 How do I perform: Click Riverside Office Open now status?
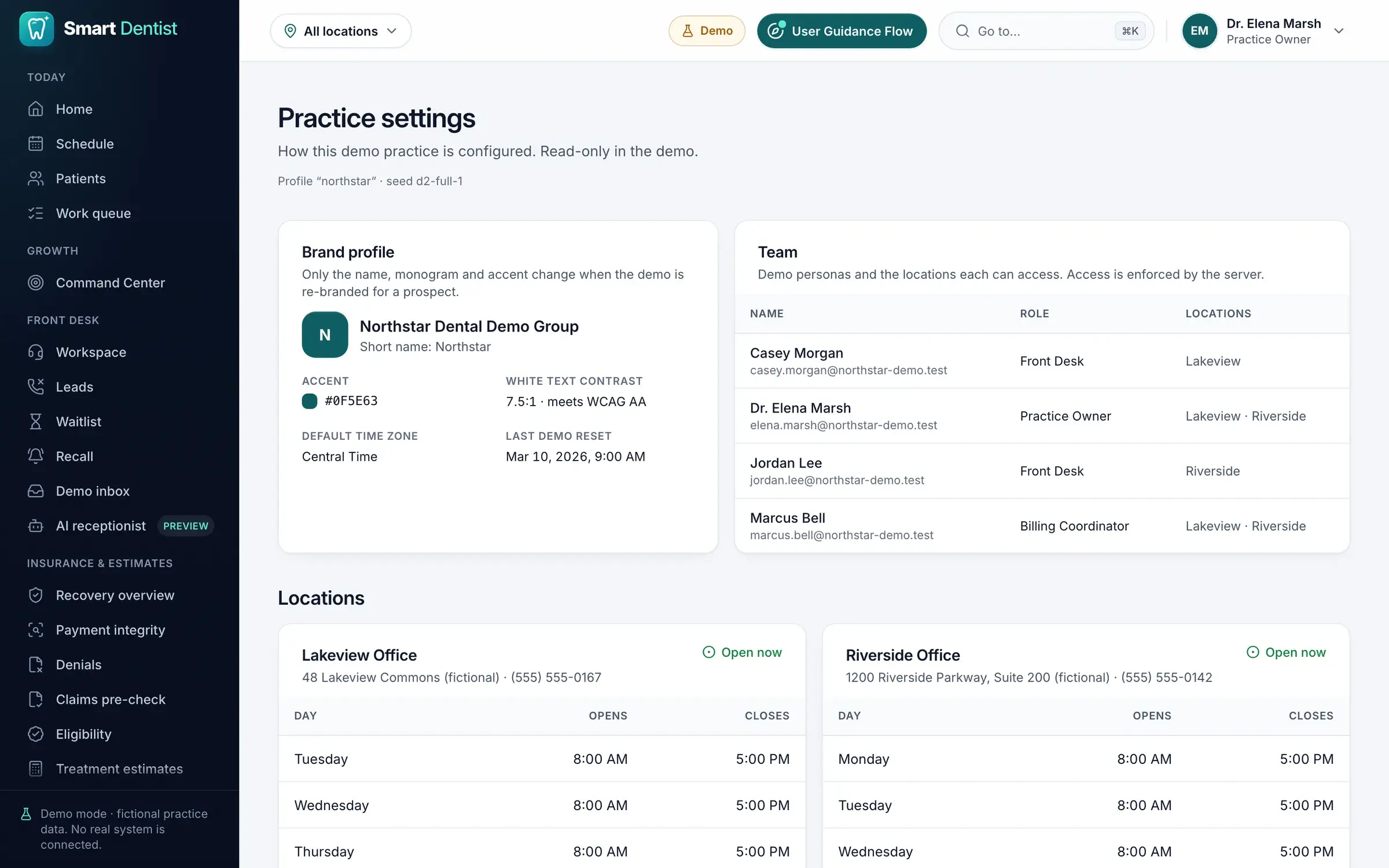click(x=1286, y=652)
